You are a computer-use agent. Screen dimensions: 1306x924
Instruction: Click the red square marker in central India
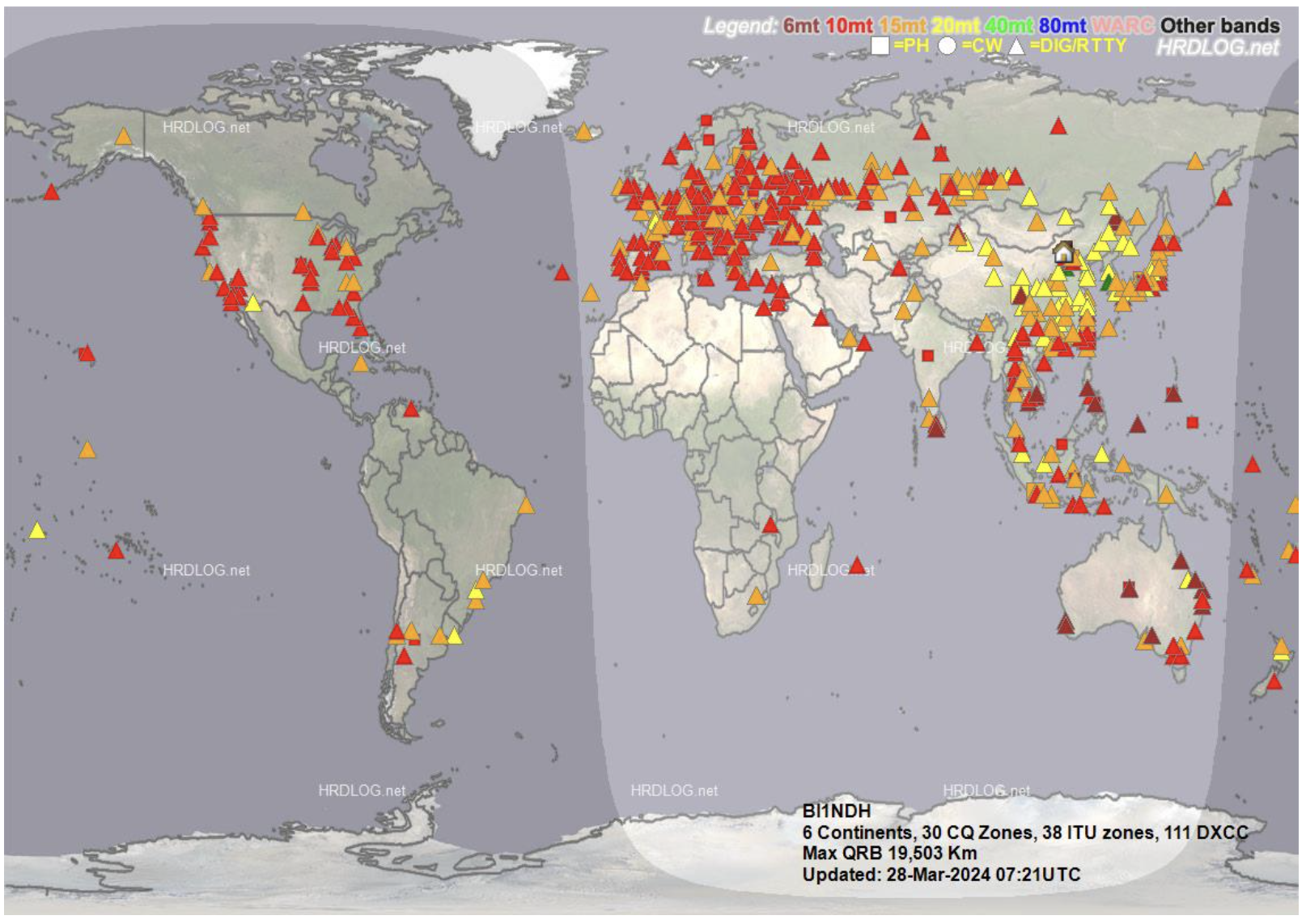[x=928, y=355]
